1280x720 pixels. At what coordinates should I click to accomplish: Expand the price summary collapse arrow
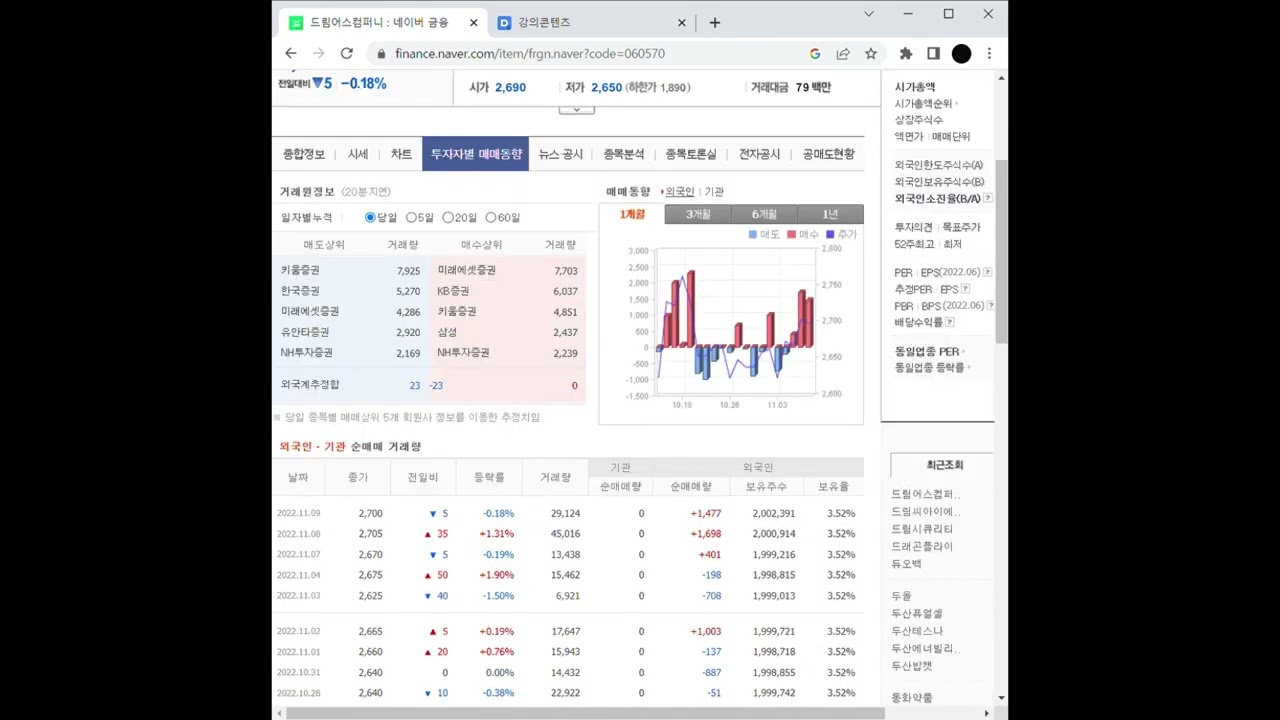pos(576,109)
